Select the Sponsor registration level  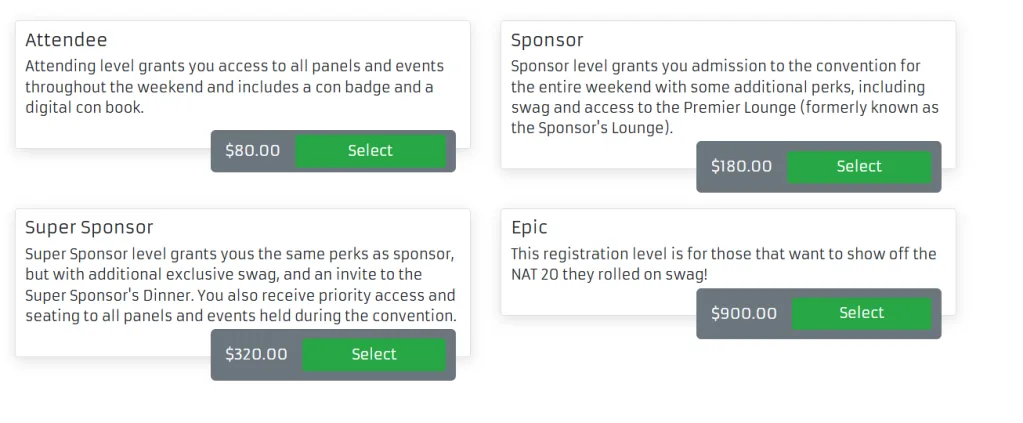pyautogui.click(x=859, y=167)
